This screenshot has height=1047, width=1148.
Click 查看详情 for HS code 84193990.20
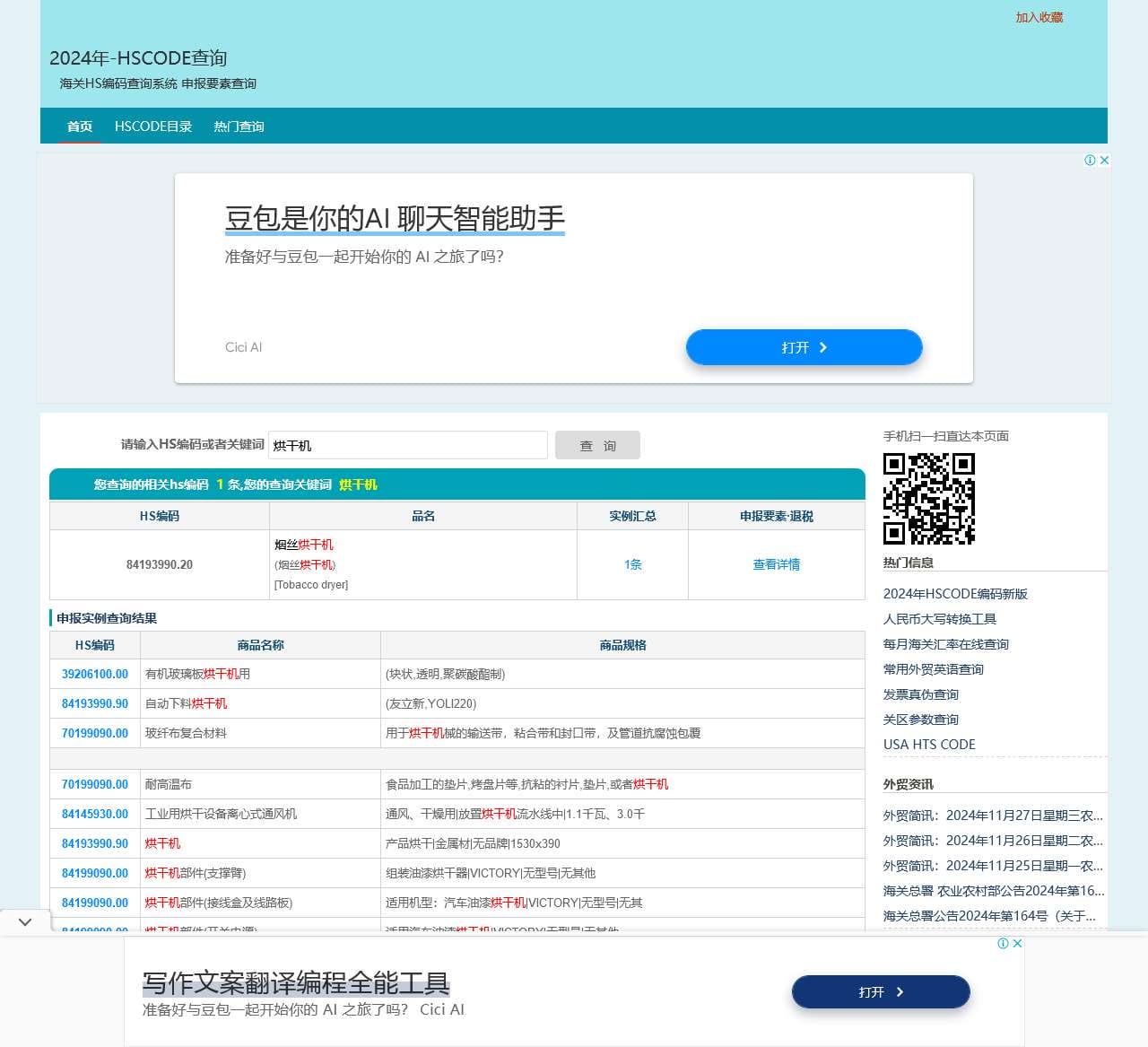(777, 564)
